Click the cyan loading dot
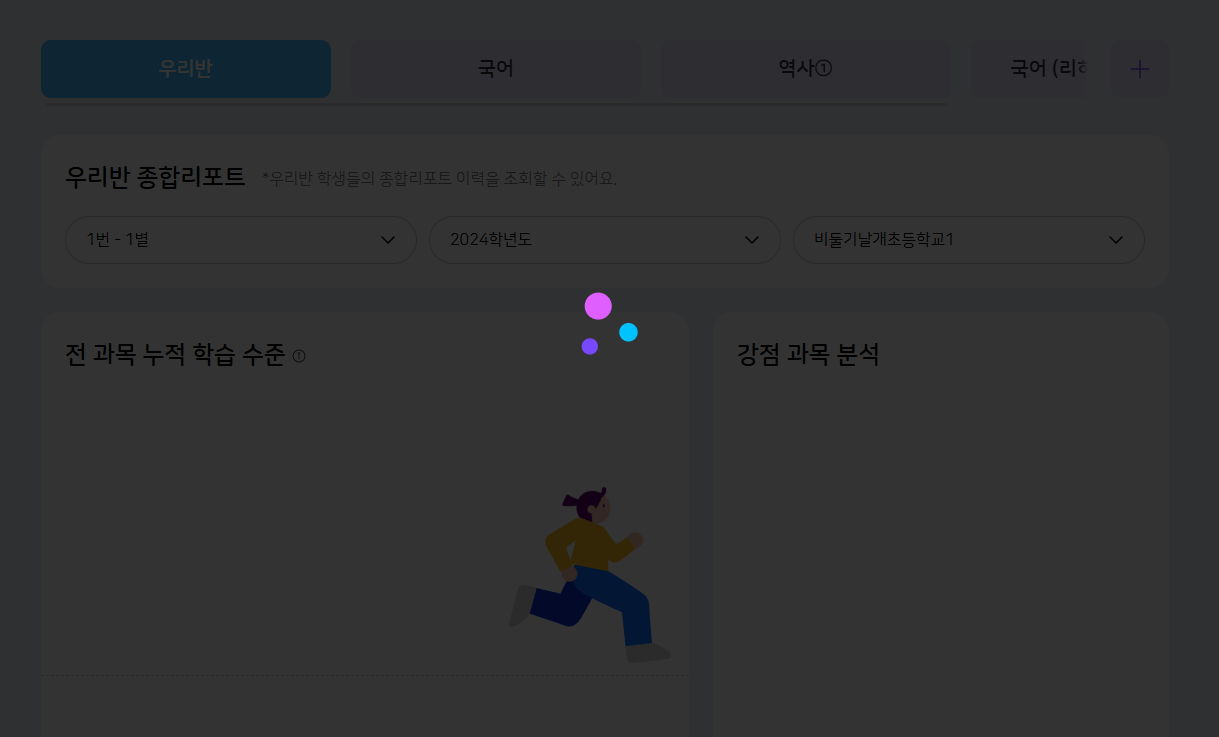 [x=628, y=332]
